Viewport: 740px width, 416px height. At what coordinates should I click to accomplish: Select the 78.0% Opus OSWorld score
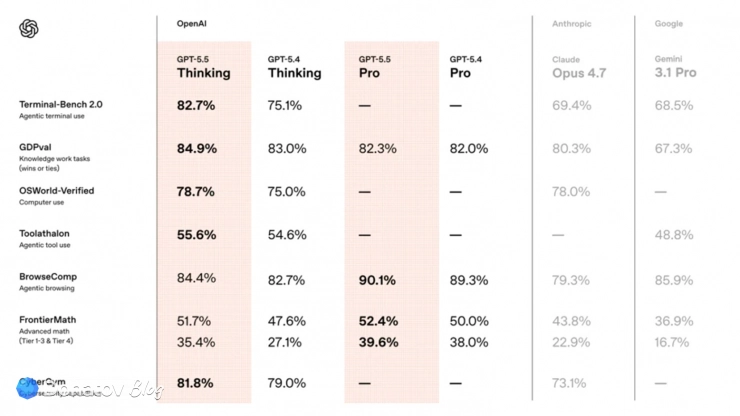tap(571, 192)
